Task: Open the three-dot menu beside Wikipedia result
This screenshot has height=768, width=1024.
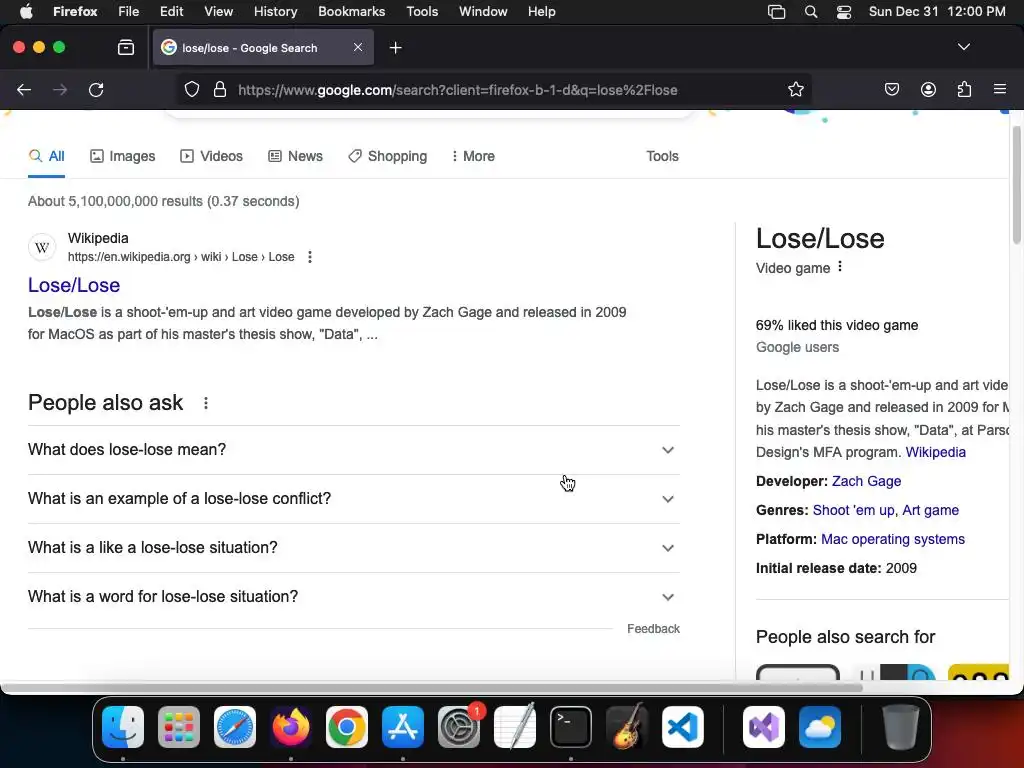Action: tap(310, 257)
